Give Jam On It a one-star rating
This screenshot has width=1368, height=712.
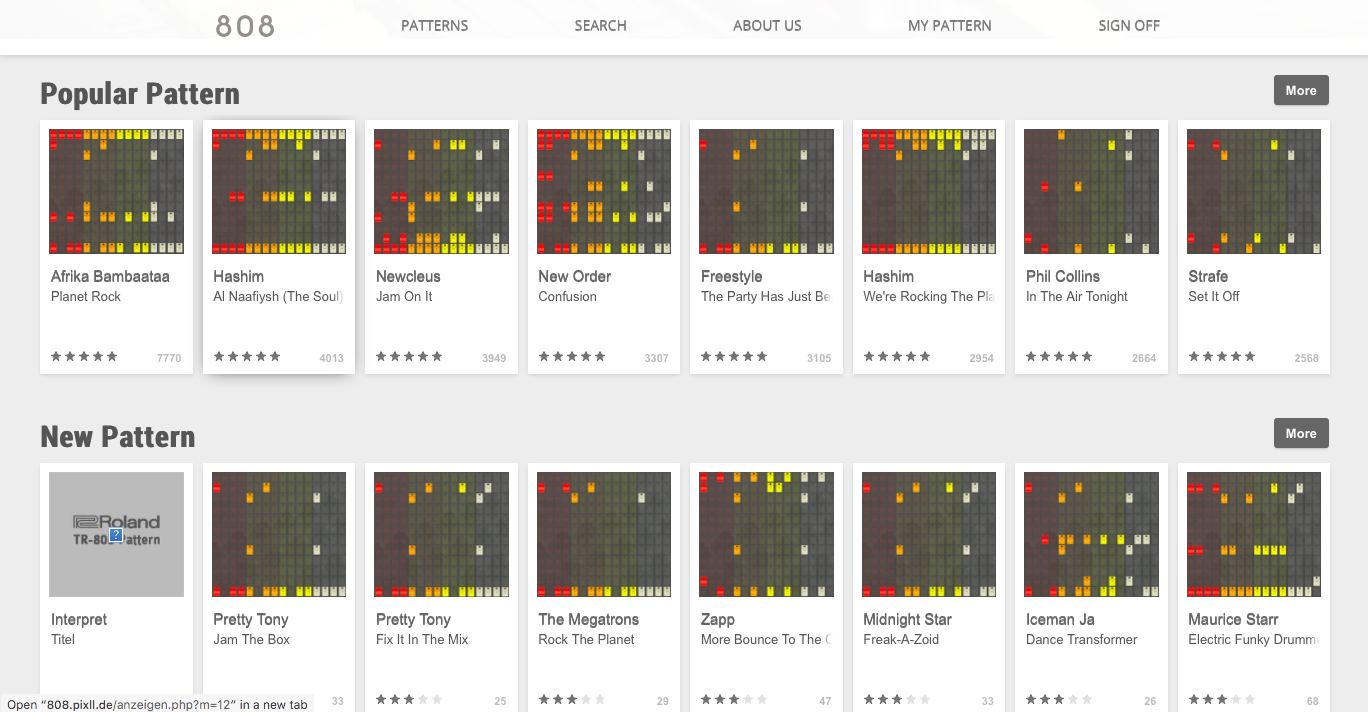(x=381, y=356)
